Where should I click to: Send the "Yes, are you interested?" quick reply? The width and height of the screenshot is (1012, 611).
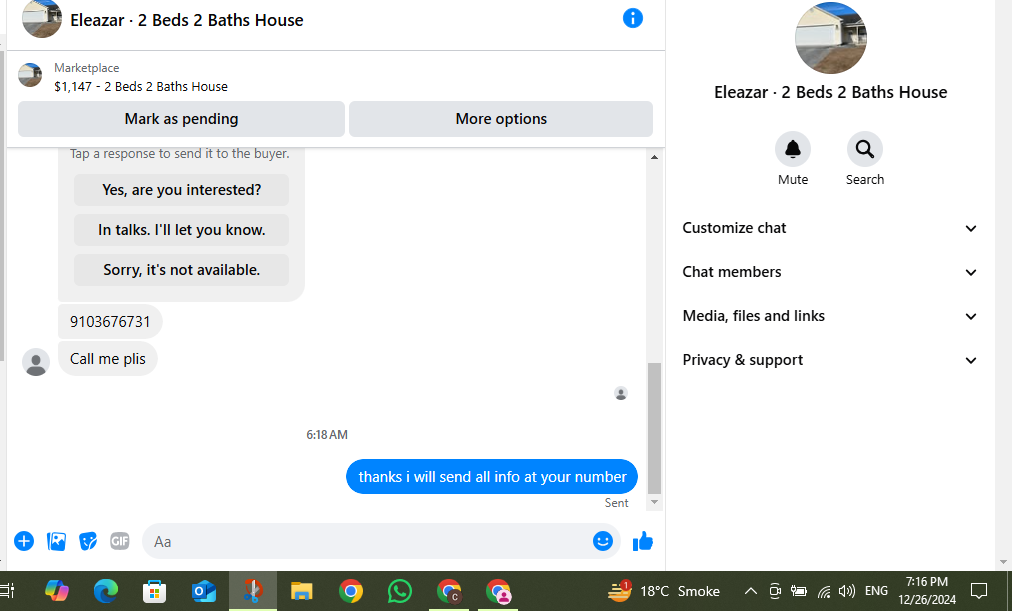point(181,190)
